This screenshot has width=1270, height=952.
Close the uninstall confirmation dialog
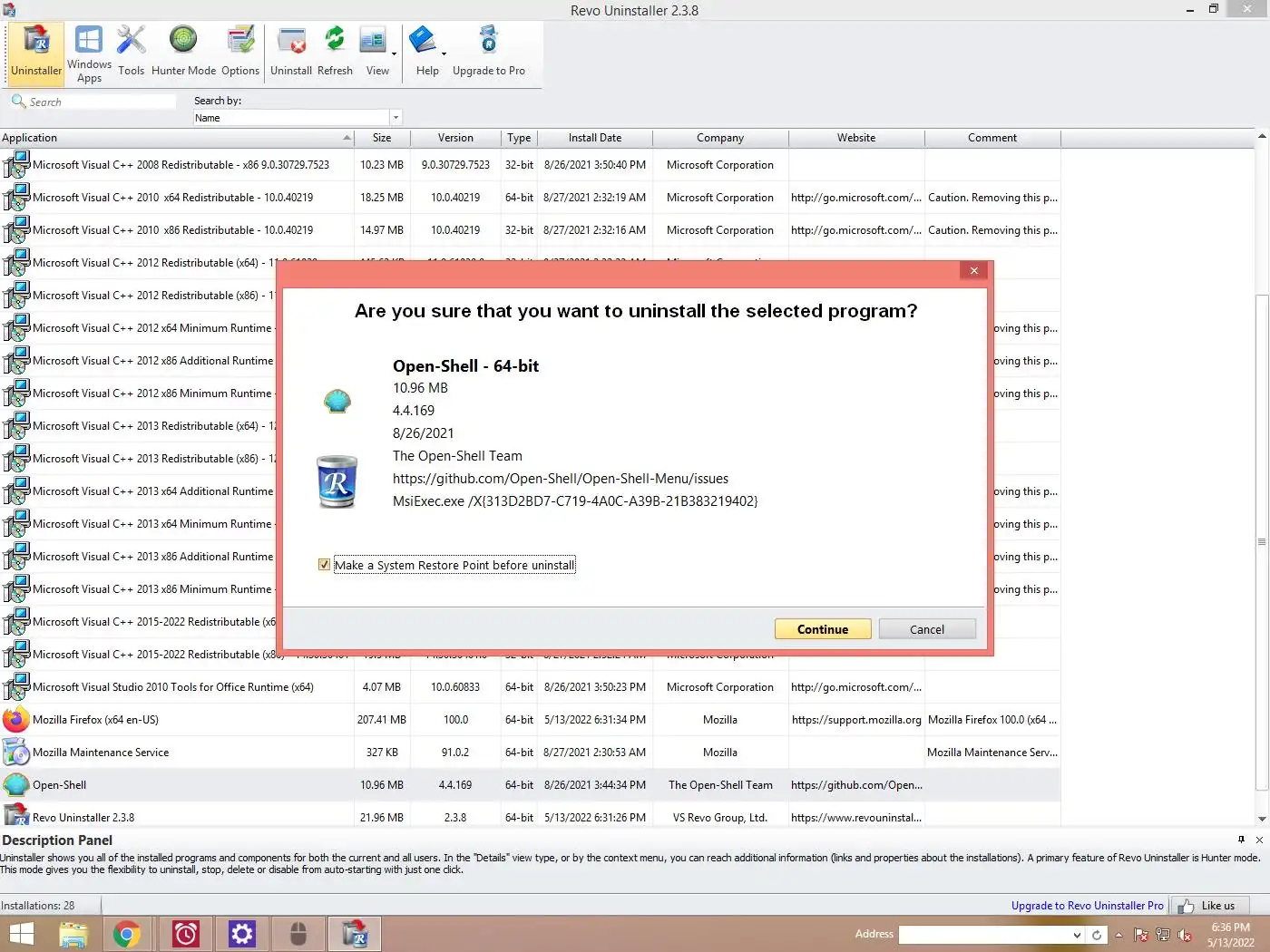973,270
